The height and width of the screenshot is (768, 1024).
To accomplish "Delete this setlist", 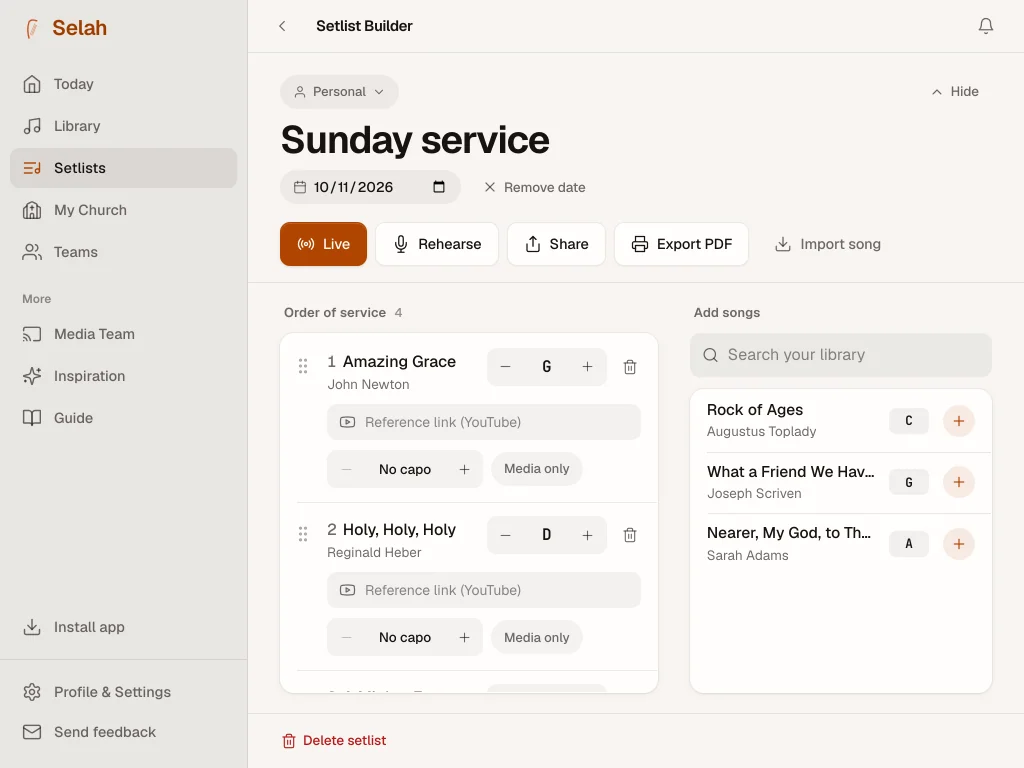I will click(334, 741).
